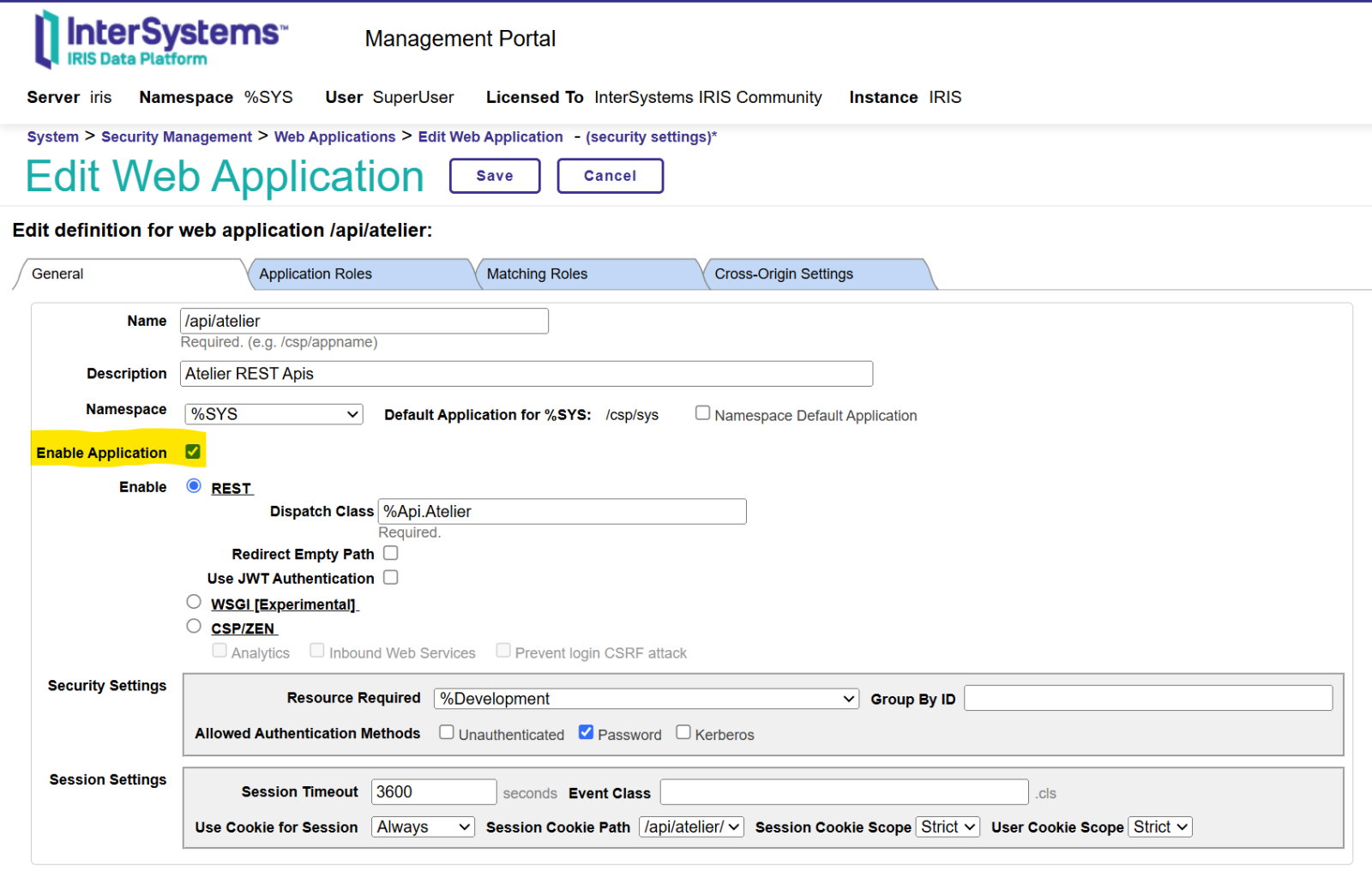Click the Server name value in header
The height and width of the screenshot is (890, 1372).
pyautogui.click(x=100, y=97)
